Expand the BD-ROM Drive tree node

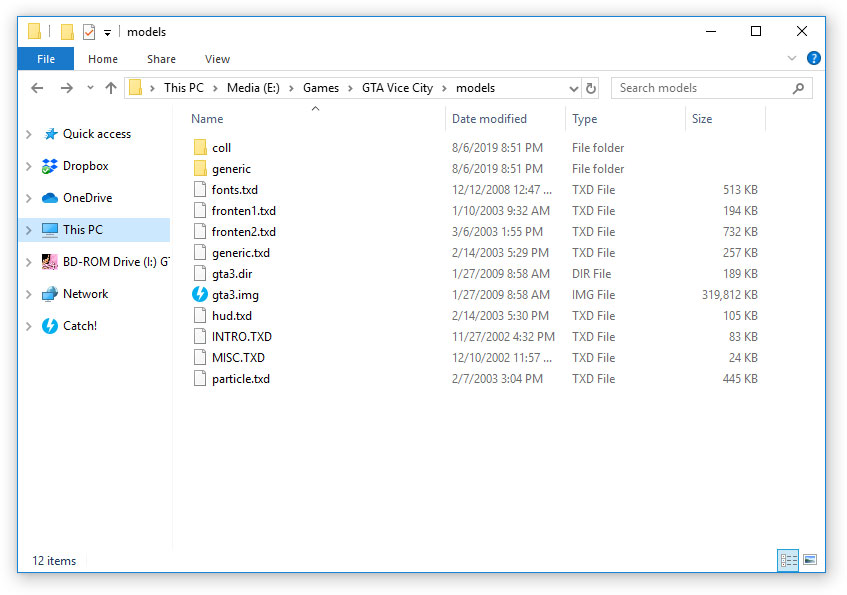[29, 262]
